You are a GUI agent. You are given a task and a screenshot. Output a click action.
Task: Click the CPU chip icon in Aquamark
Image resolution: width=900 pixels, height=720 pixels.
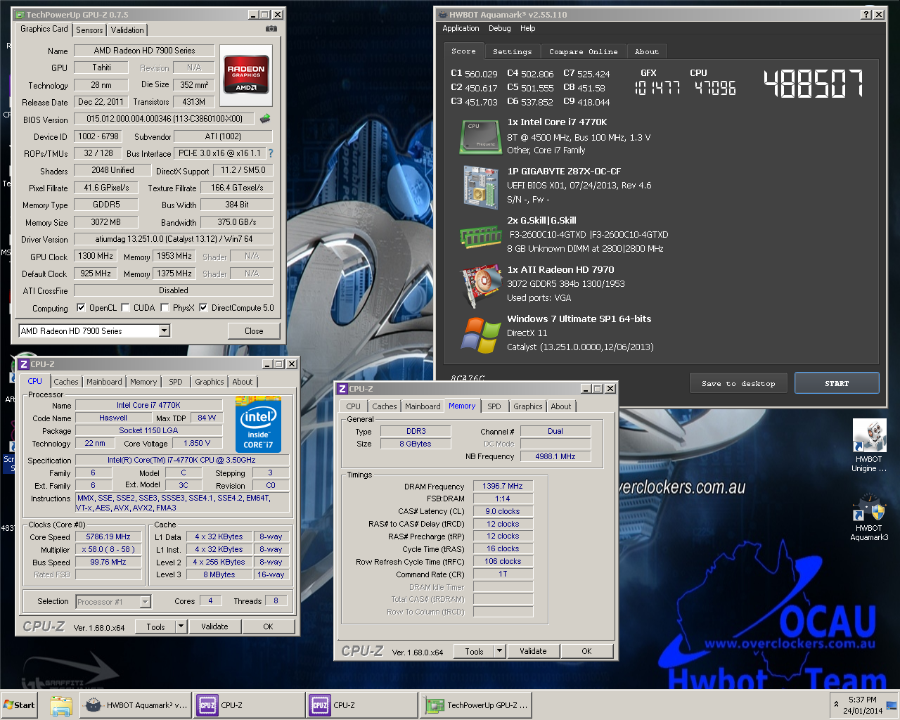pos(480,137)
